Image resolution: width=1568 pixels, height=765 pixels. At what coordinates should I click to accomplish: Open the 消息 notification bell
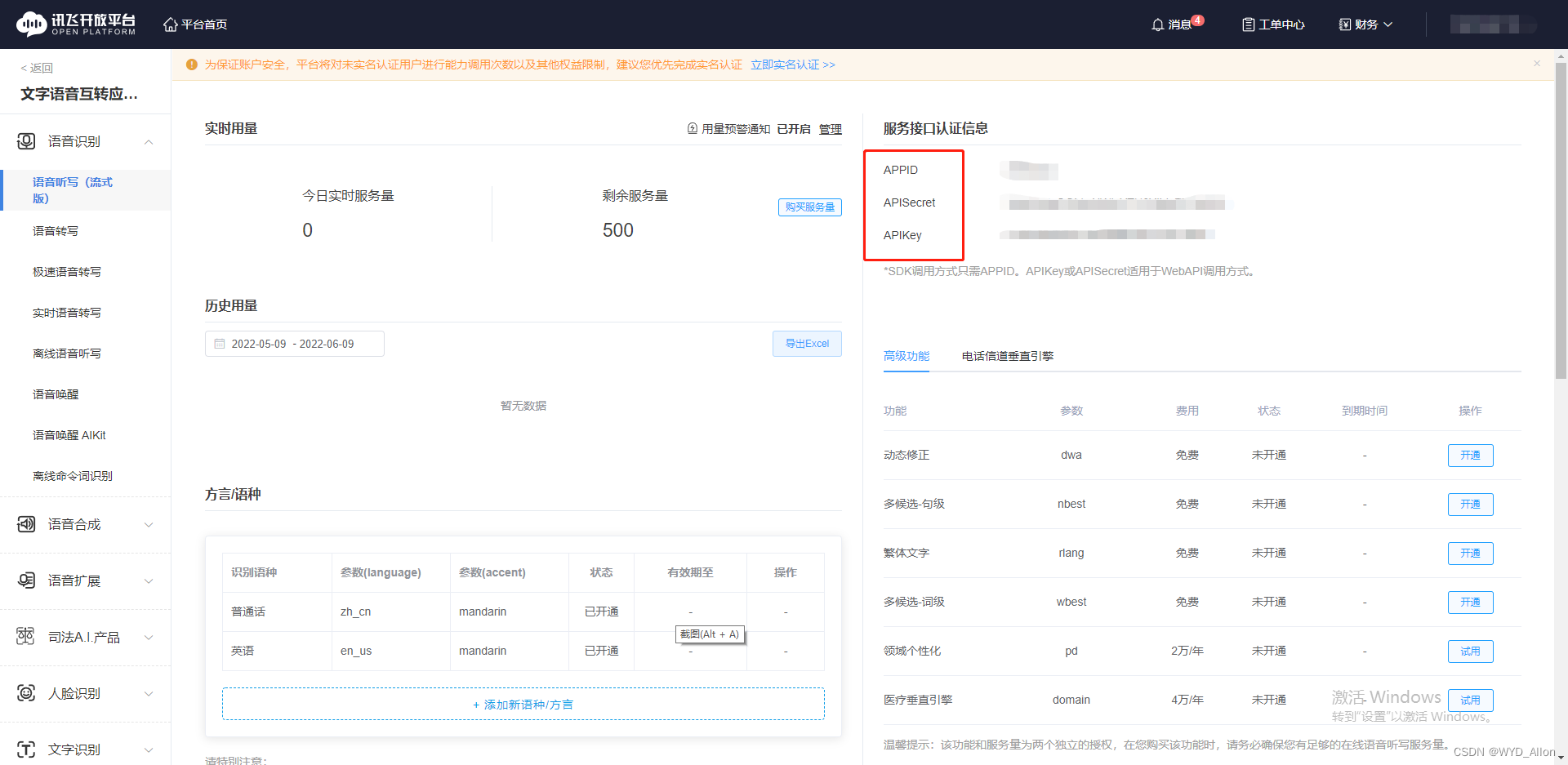(1157, 25)
